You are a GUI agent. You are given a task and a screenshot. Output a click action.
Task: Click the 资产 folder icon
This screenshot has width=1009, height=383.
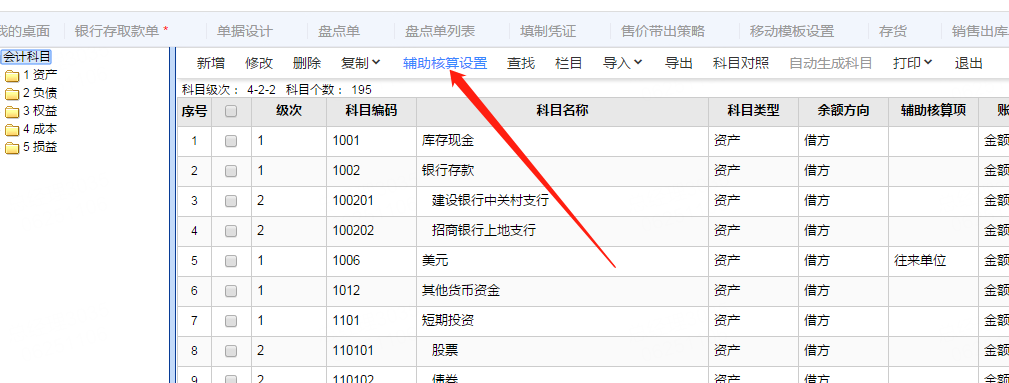tap(12, 76)
